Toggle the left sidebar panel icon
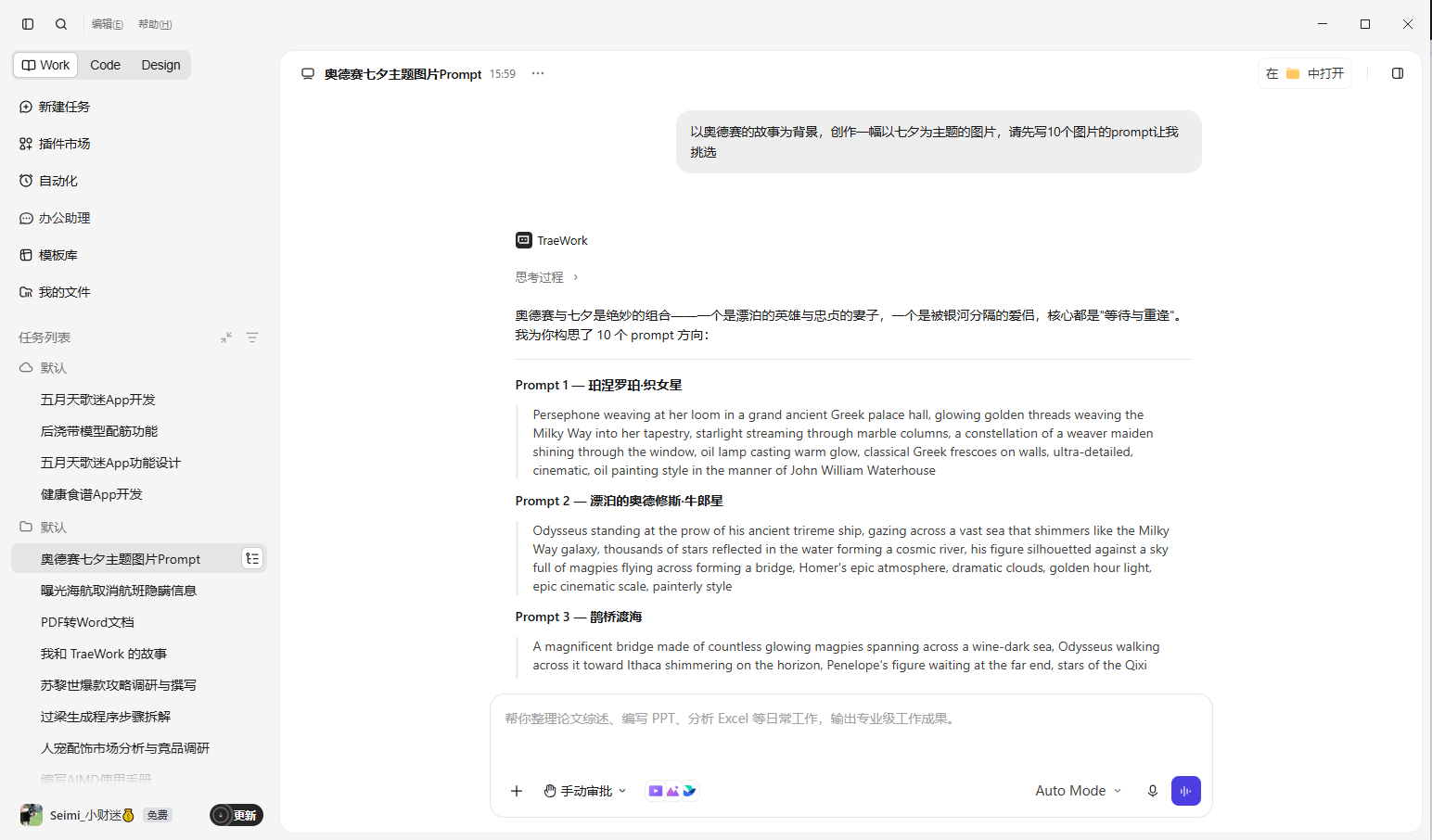Viewport: 1432px width, 840px height. click(28, 24)
